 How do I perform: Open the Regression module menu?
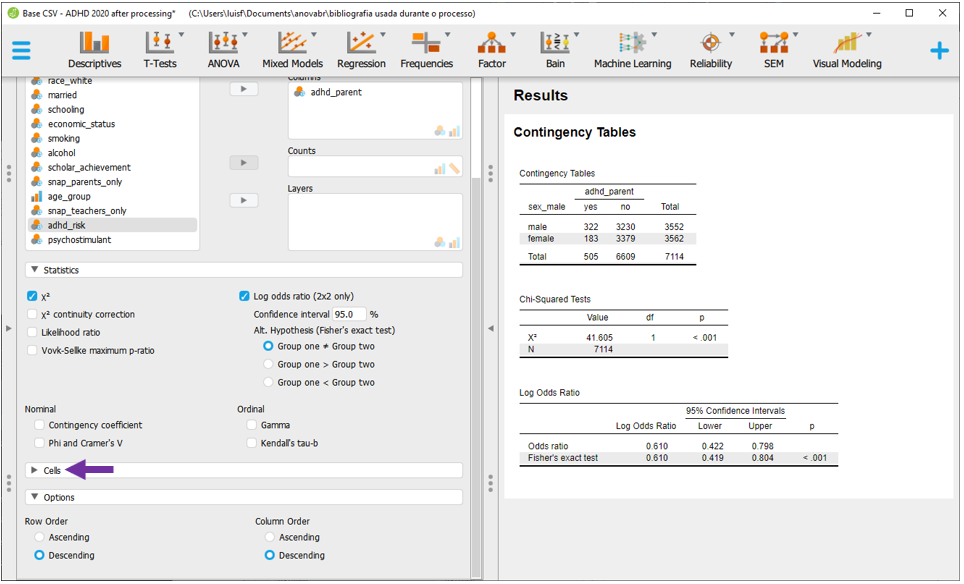click(361, 49)
